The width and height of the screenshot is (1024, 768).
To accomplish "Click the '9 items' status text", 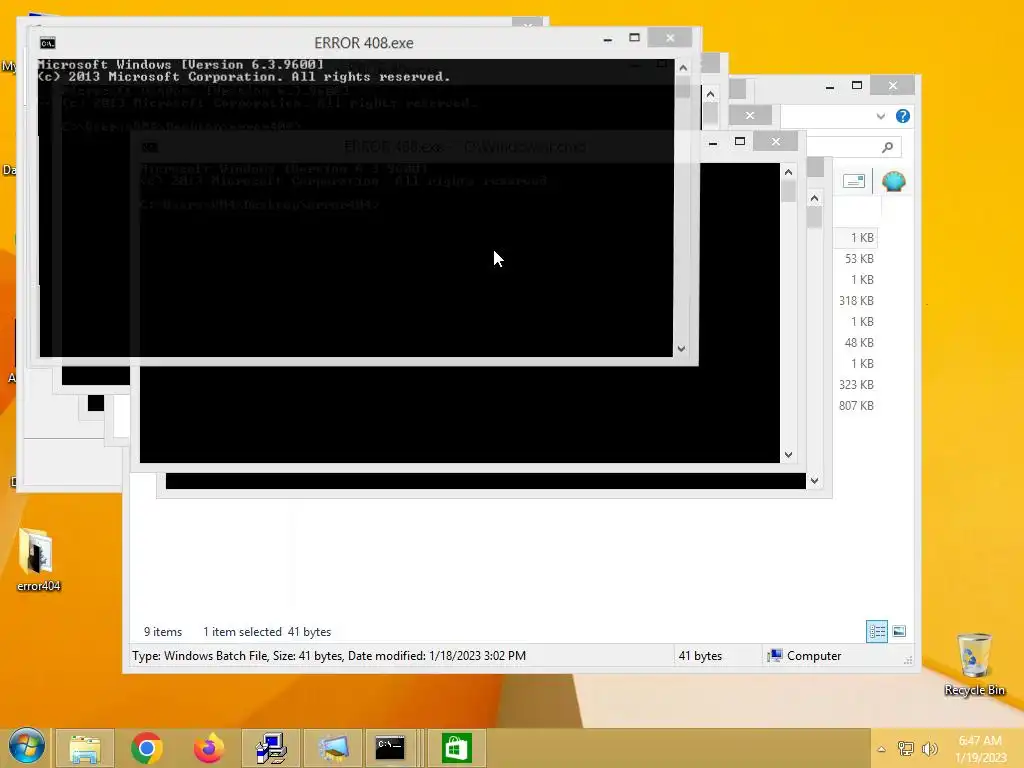I will [x=163, y=632].
